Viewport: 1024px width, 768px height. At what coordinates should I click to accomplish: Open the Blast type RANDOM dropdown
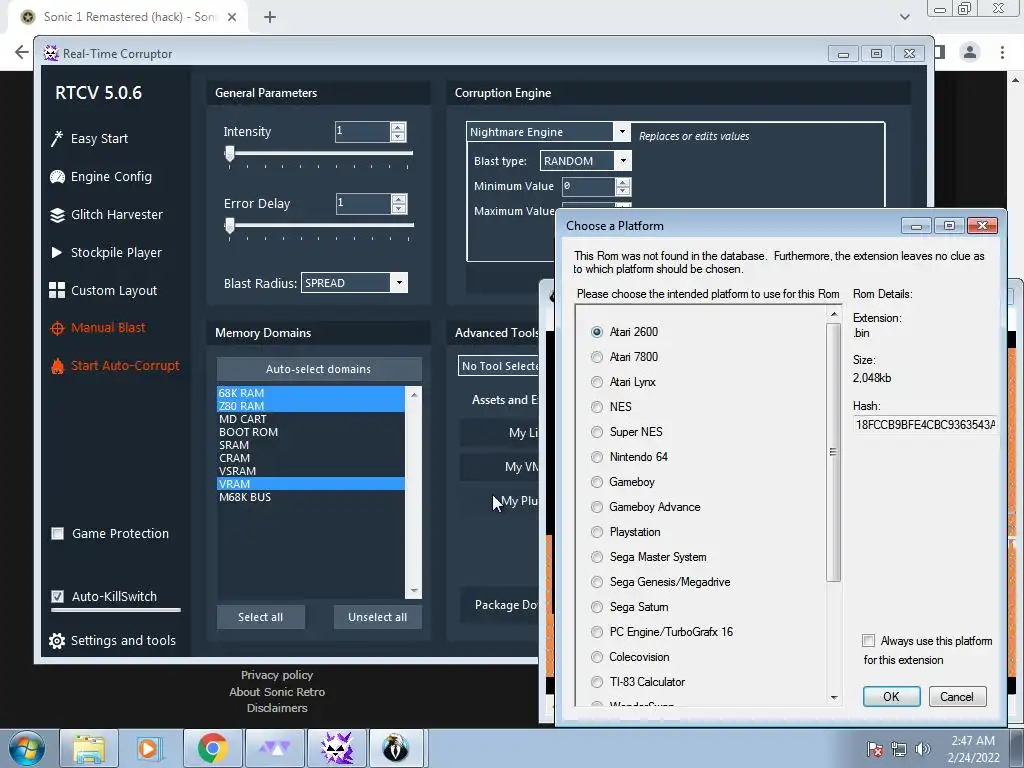click(x=623, y=161)
